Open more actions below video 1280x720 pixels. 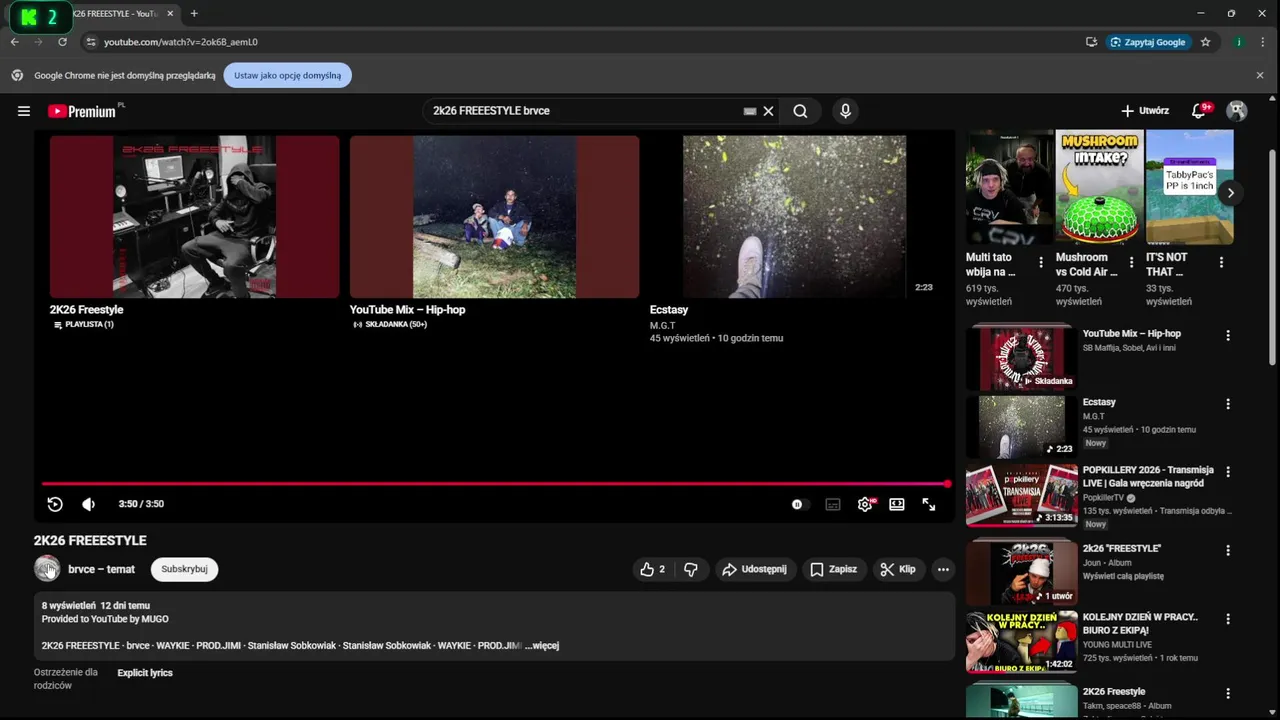tap(942, 569)
